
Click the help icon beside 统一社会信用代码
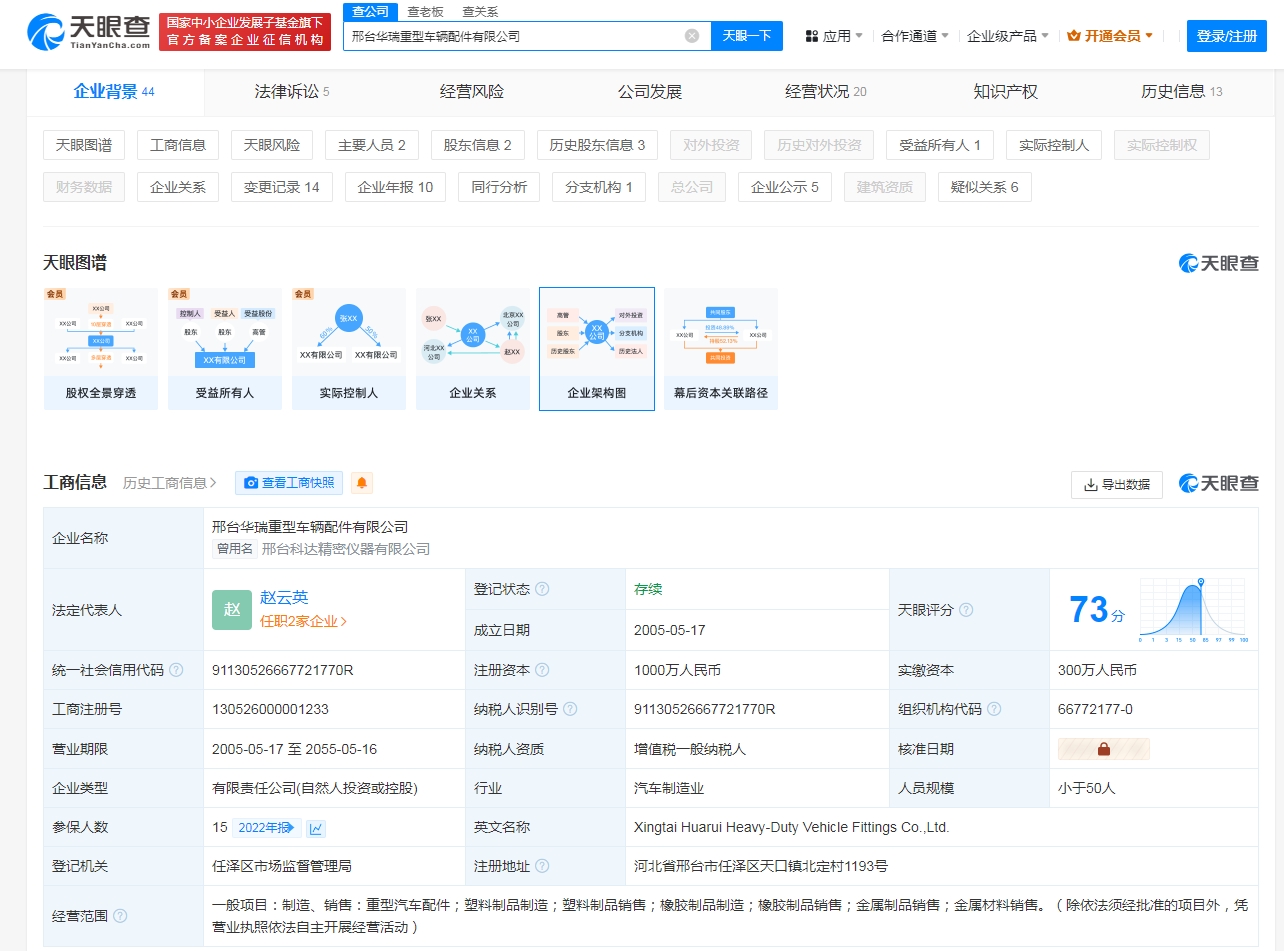pos(176,670)
